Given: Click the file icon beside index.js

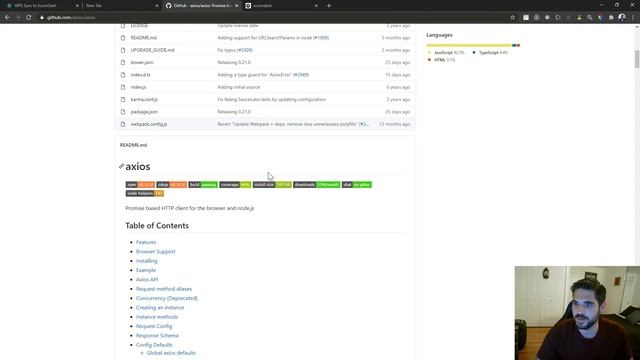Looking at the screenshot, I should coord(123,87).
